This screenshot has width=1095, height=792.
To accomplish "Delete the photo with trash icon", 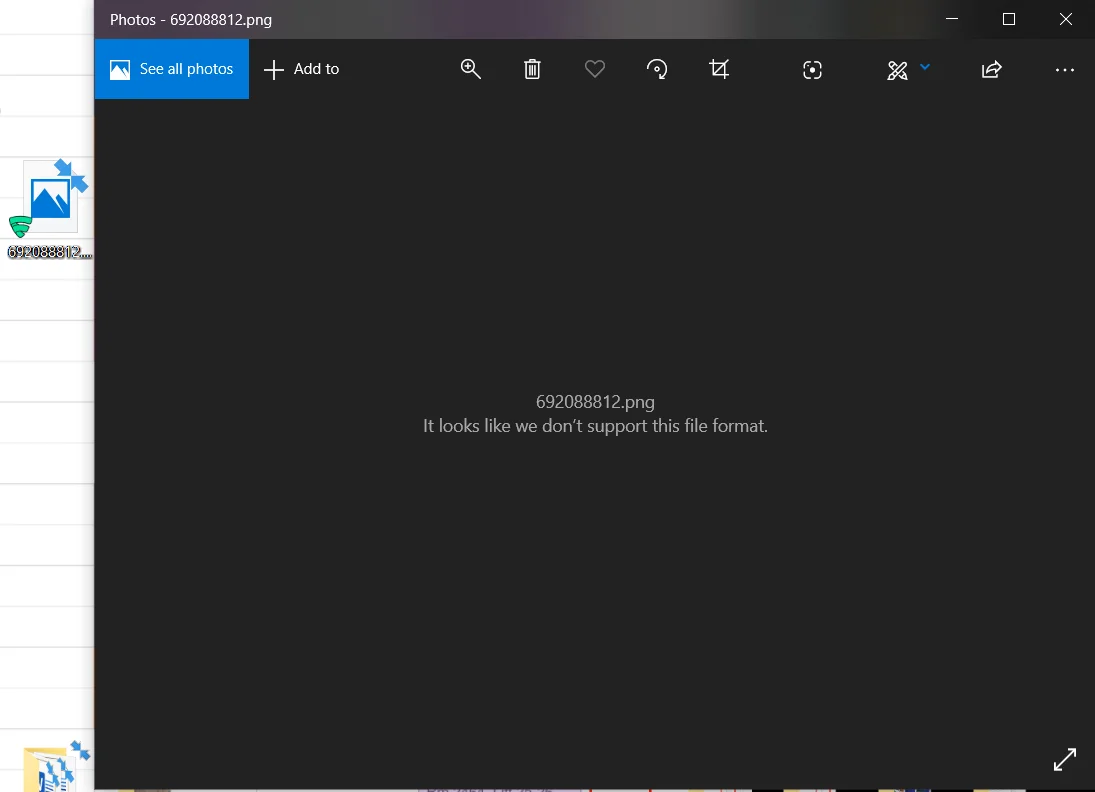I will click(x=532, y=69).
